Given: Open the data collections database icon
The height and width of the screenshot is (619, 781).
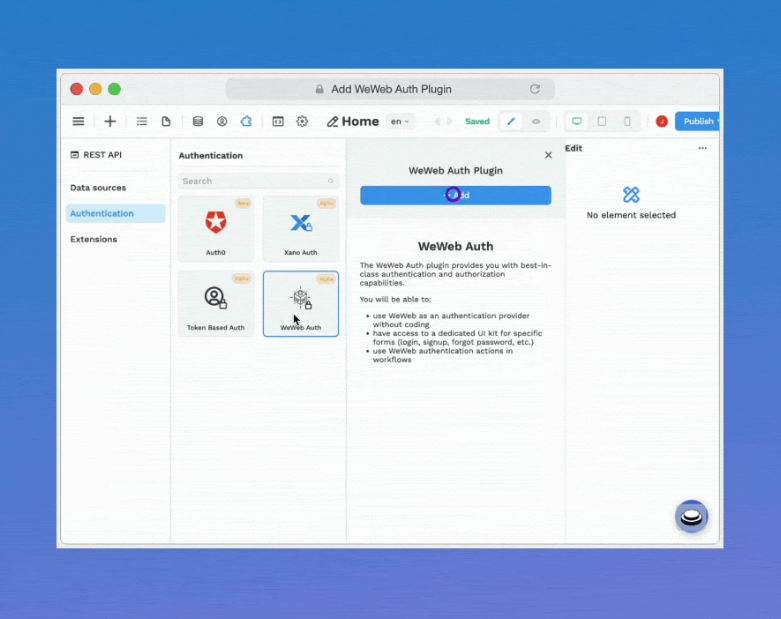Looking at the screenshot, I should [x=197, y=121].
